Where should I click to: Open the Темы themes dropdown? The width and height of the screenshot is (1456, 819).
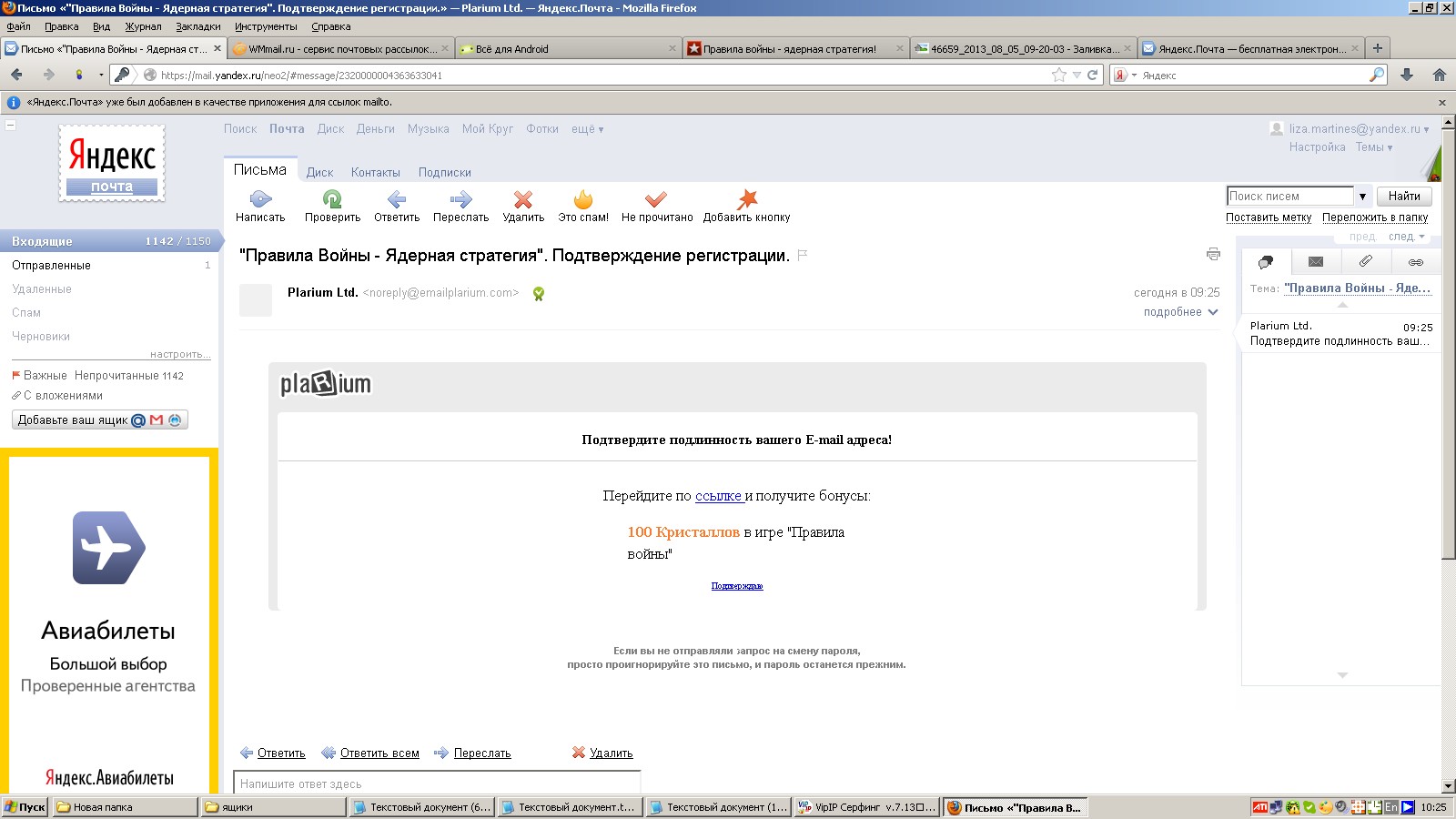(1374, 147)
